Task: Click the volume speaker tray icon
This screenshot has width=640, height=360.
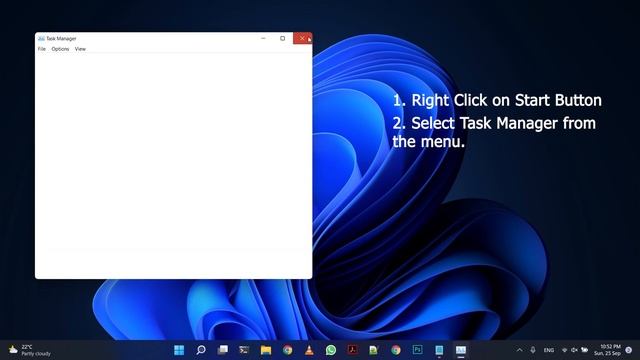Action: click(574, 350)
